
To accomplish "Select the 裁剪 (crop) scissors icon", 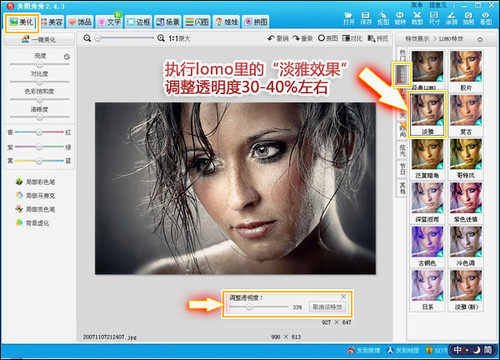I will click(x=417, y=15).
